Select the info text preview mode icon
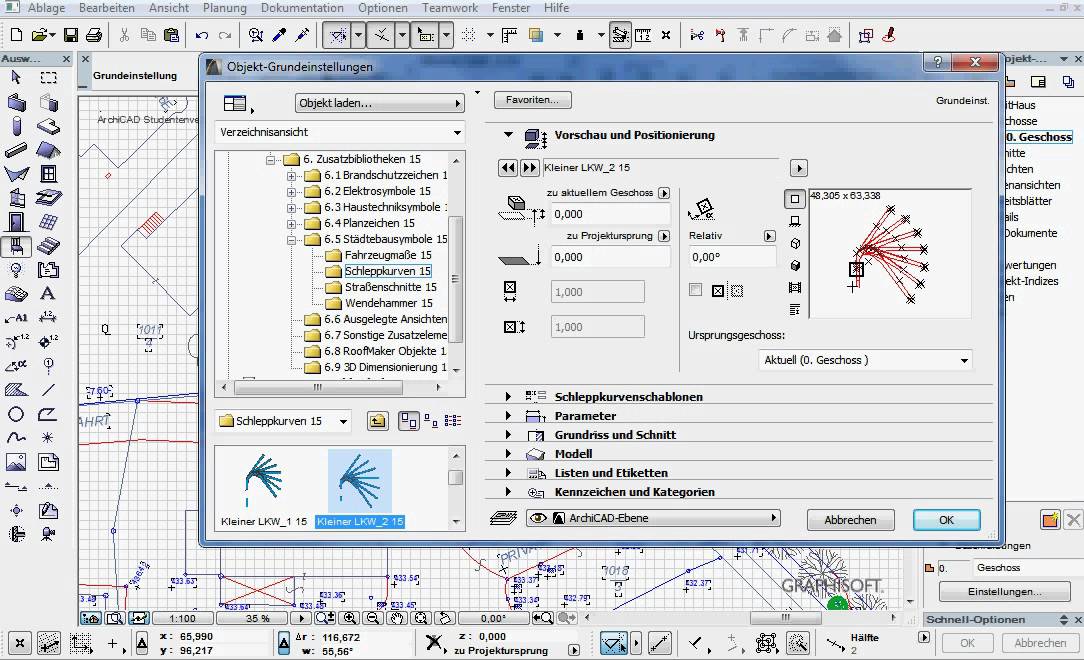This screenshot has height=660, width=1084. (795, 309)
